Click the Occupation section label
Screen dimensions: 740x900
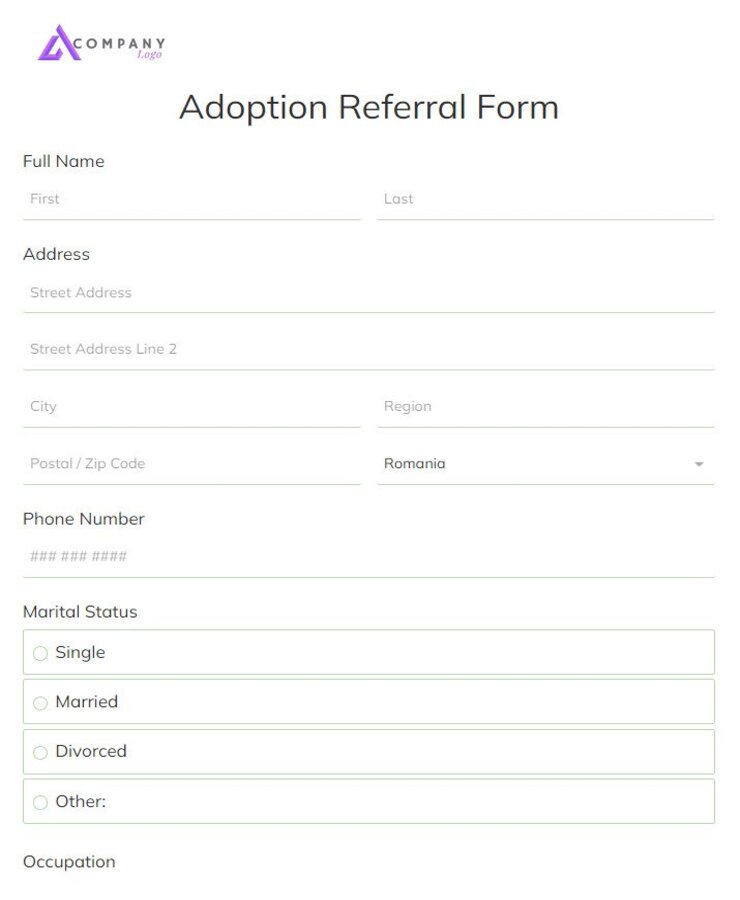(x=69, y=862)
